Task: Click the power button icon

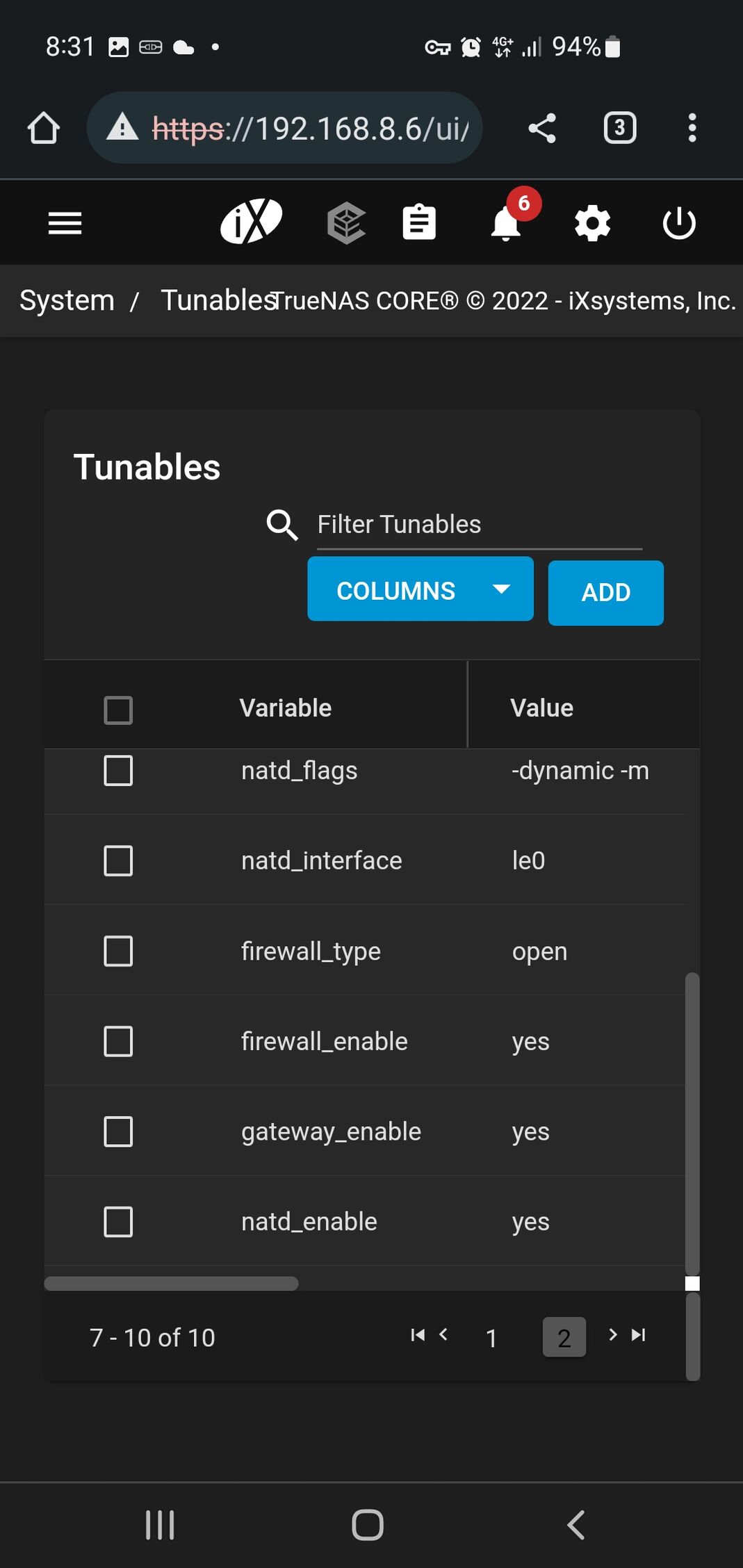Action: pos(679,224)
